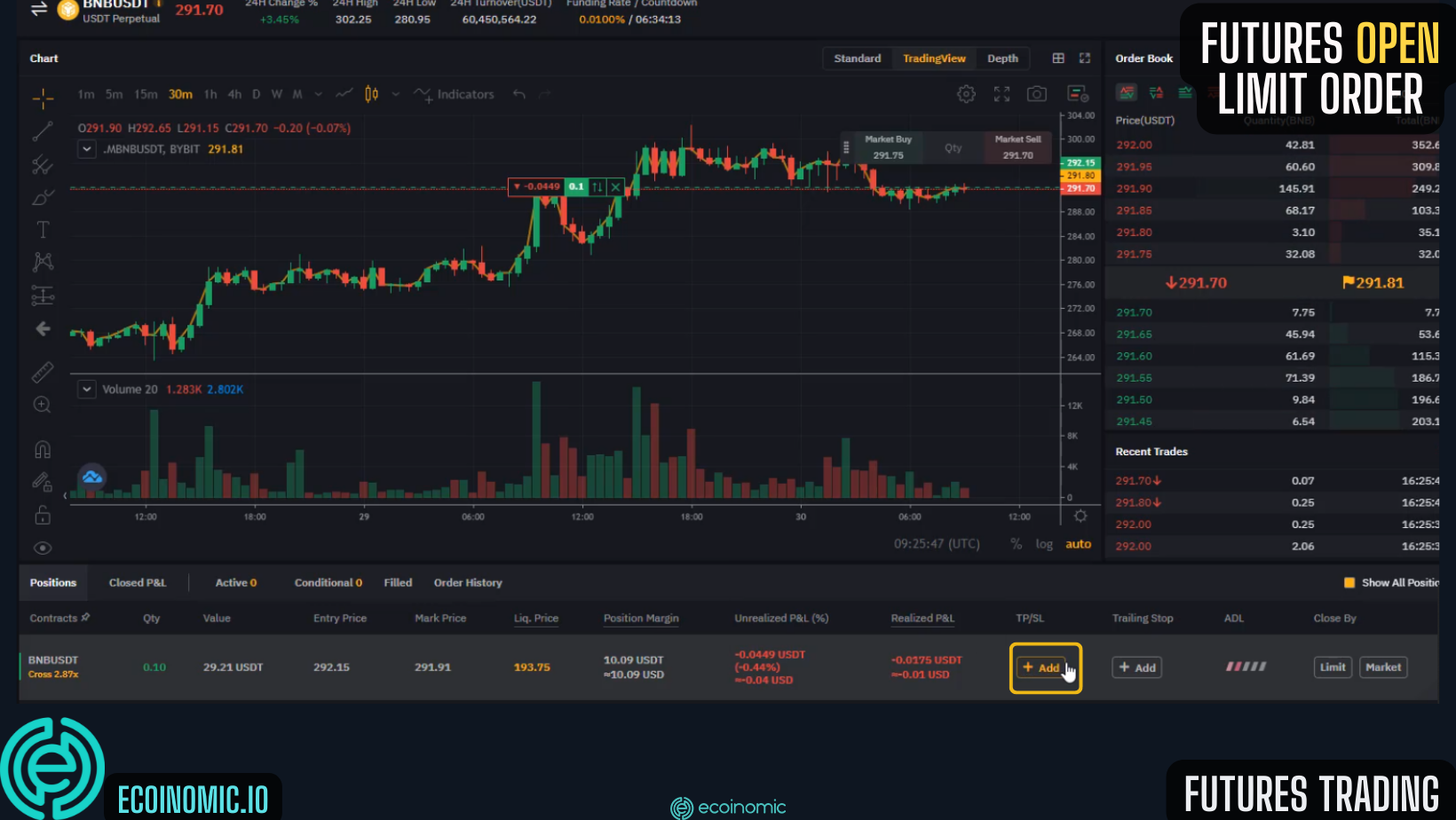Open the Closed P&L tab
Image resolution: width=1456 pixels, height=820 pixels.
(138, 583)
